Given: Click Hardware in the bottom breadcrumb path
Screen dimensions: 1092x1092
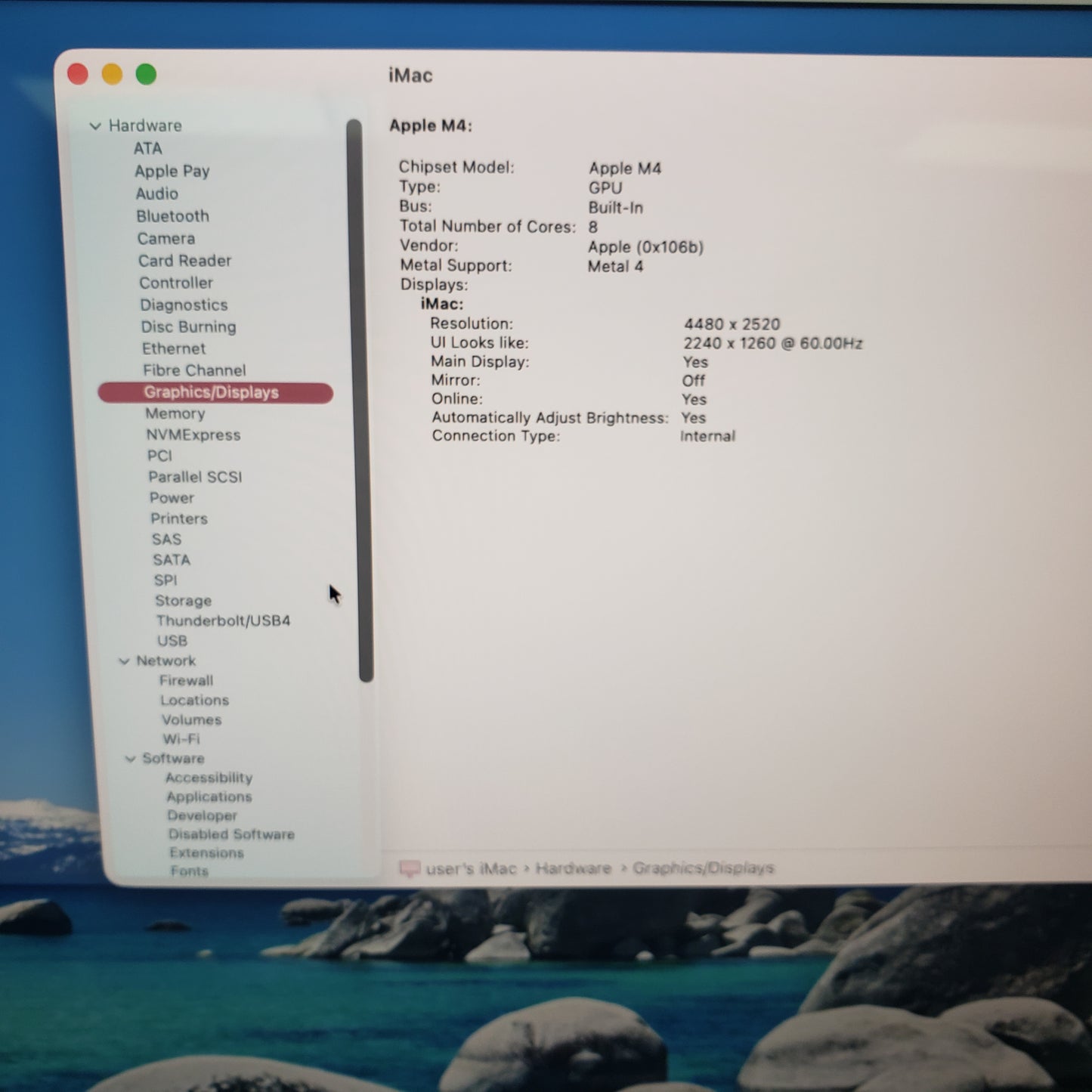Looking at the screenshot, I should (x=574, y=868).
